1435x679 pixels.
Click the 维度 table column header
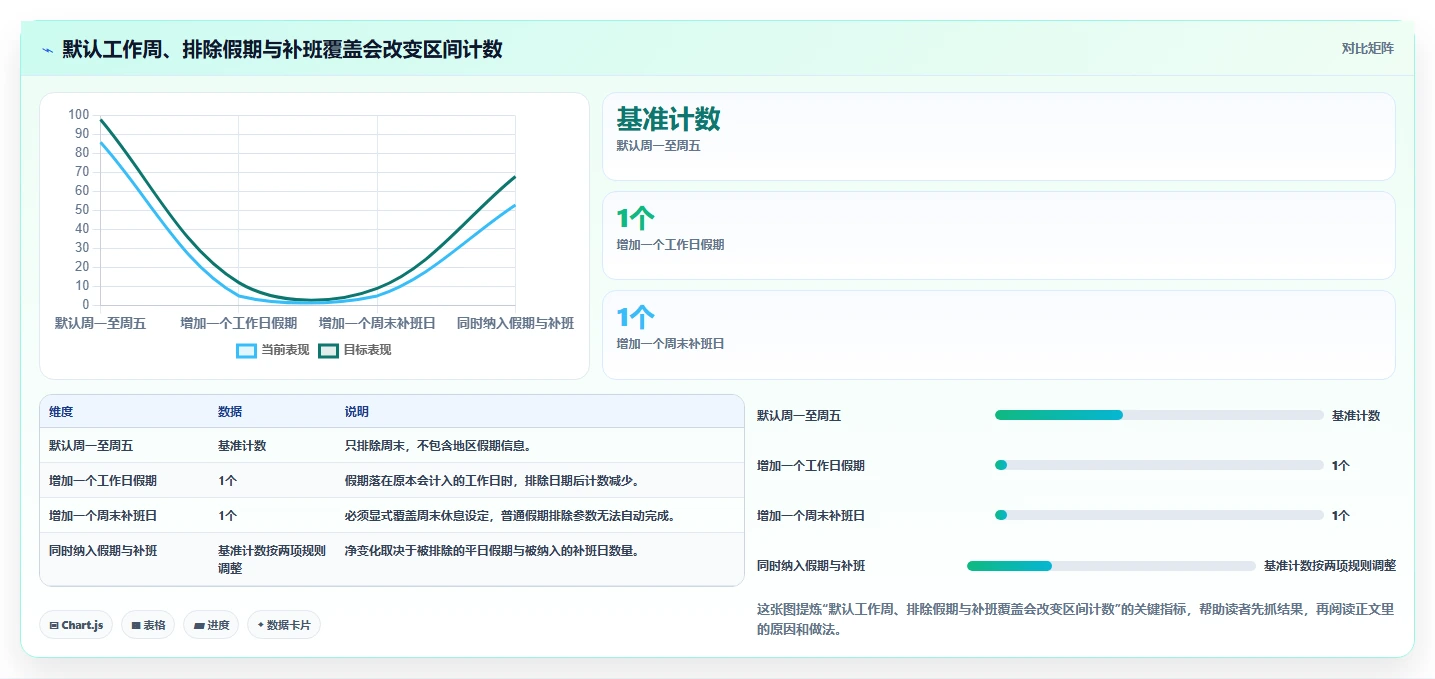[61, 412]
